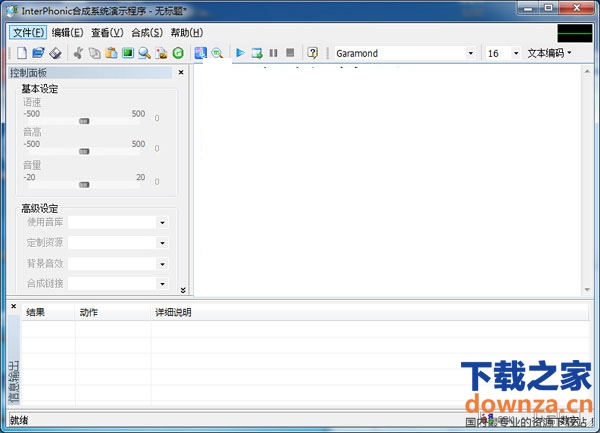Open help with question mark icon

[x=313, y=53]
